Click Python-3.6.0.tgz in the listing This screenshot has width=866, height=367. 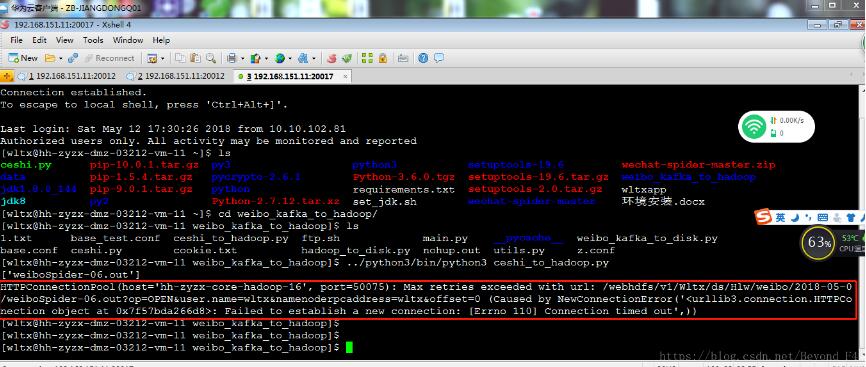pos(404,177)
